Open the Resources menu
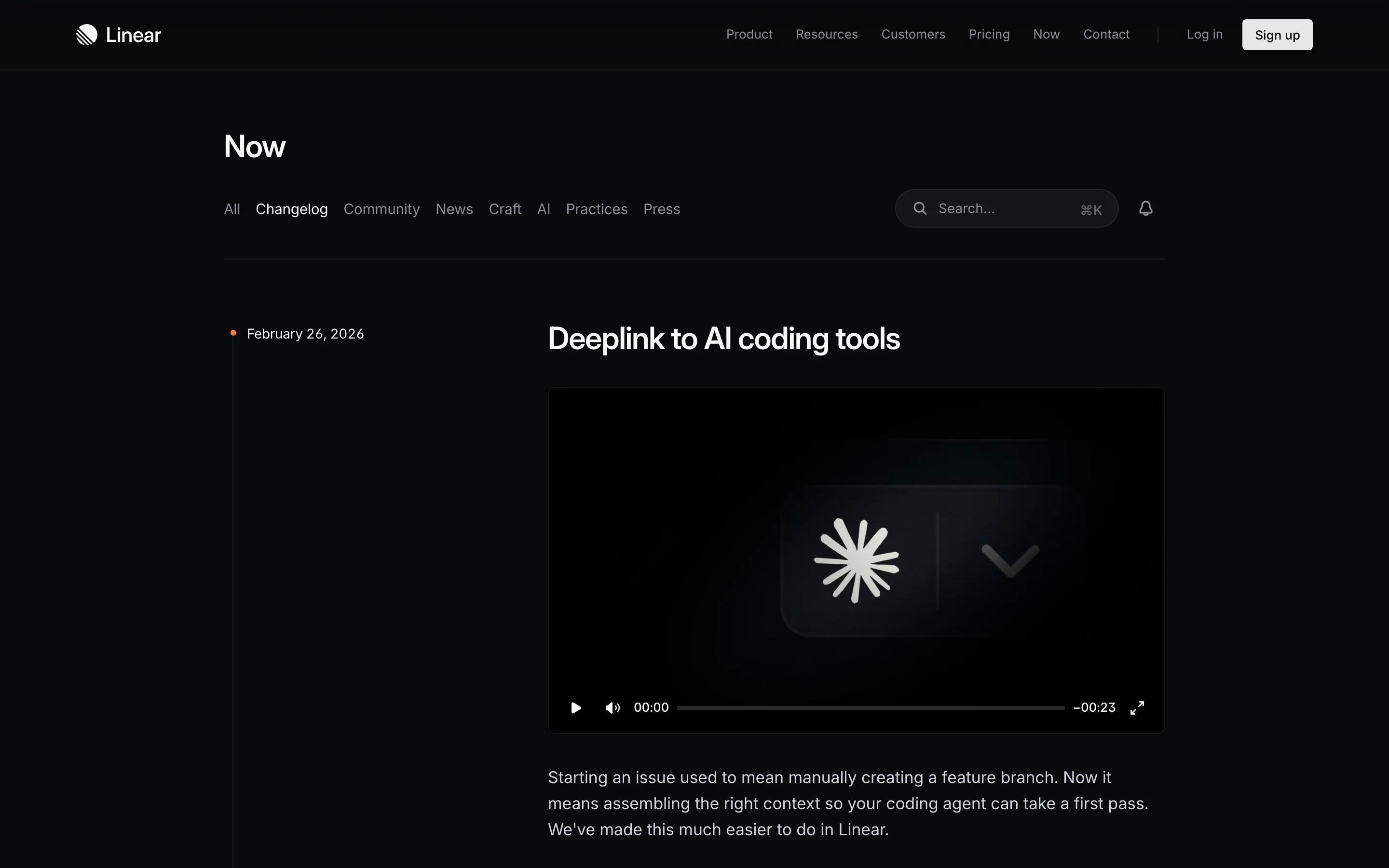 [827, 34]
